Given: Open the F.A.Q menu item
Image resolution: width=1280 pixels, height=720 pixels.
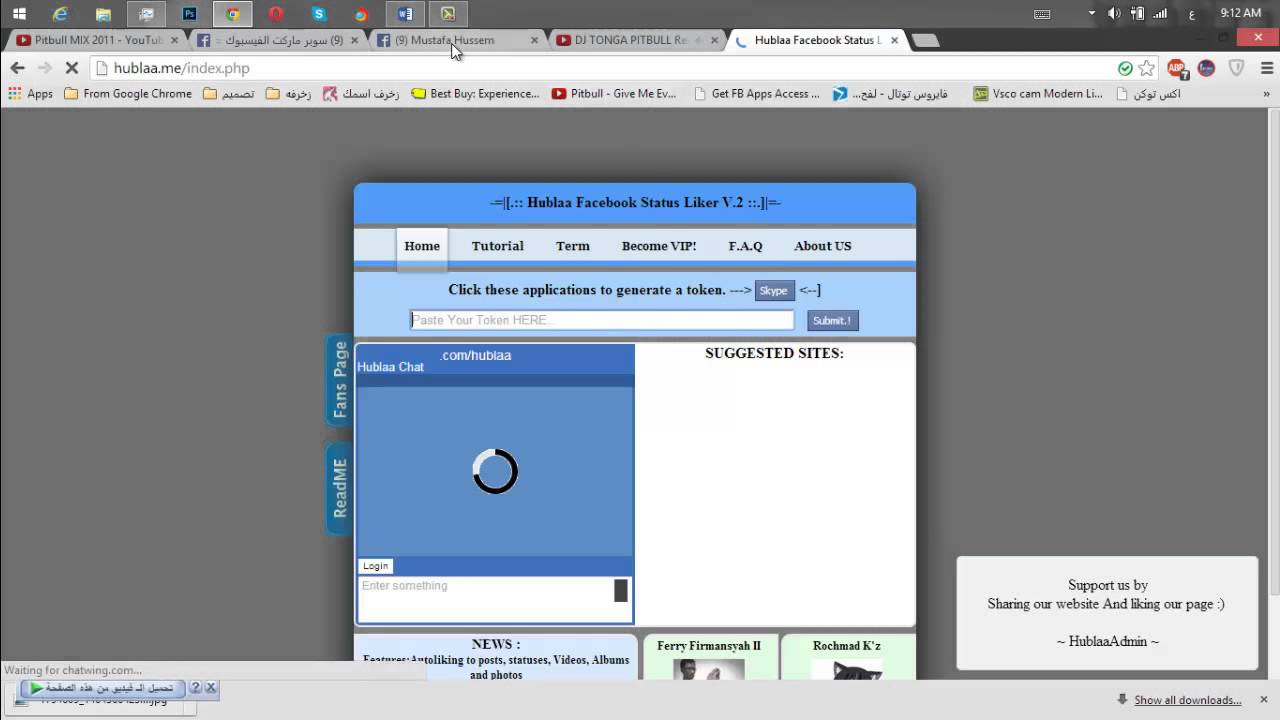Looking at the screenshot, I should tap(745, 246).
